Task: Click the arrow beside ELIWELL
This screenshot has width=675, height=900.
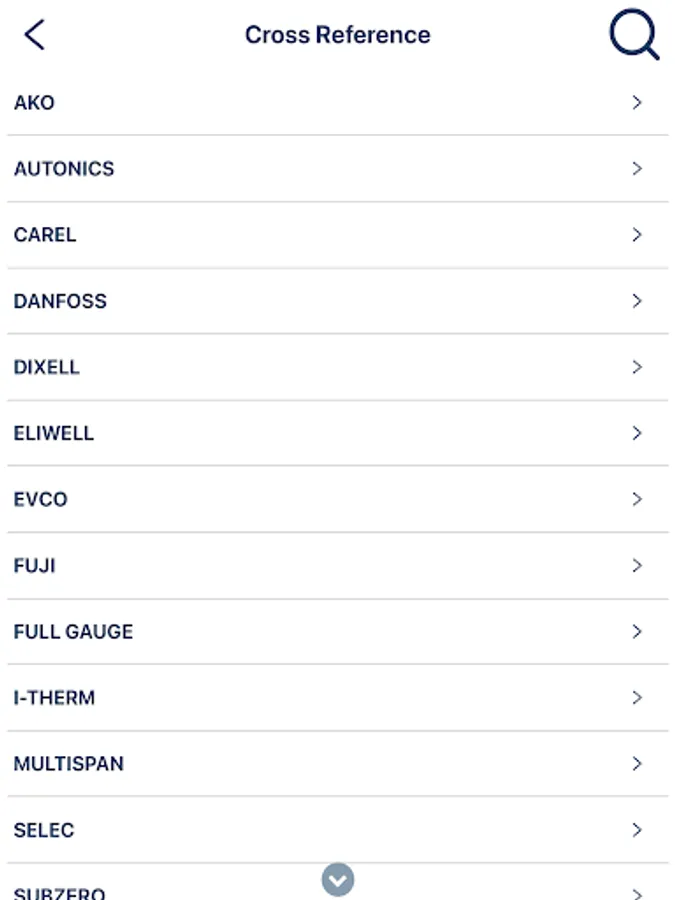Action: pos(637,433)
